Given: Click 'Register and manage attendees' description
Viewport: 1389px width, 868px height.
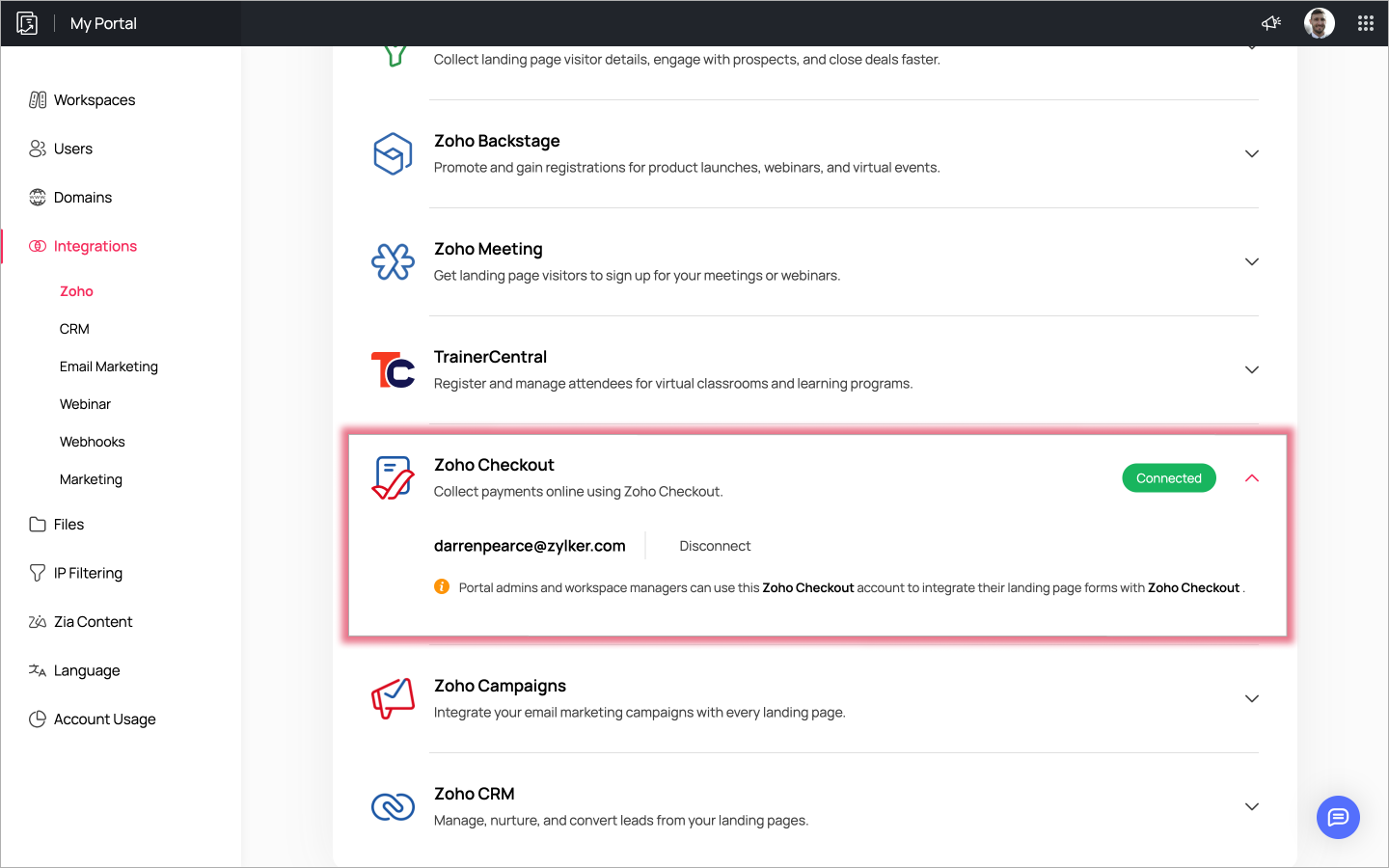Looking at the screenshot, I should pyautogui.click(x=673, y=384).
